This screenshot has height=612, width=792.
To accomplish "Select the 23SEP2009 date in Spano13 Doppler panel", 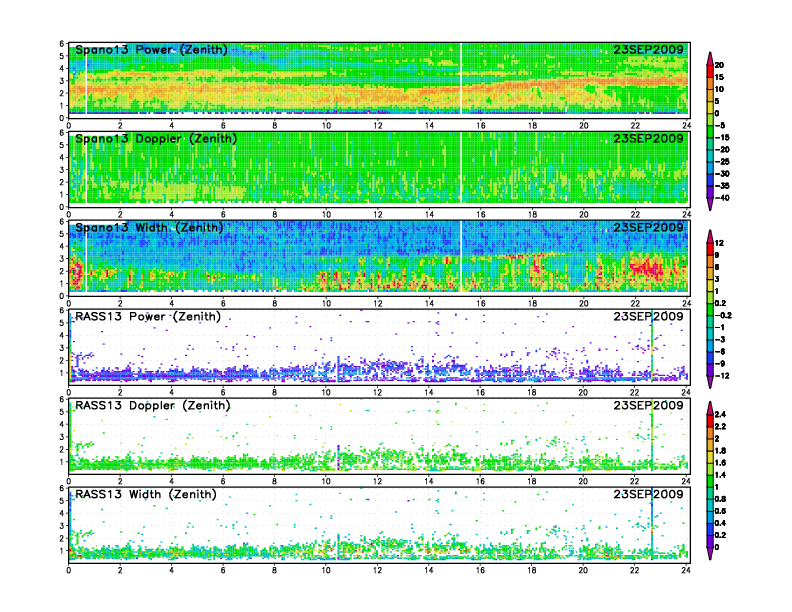I will click(x=648, y=139).
